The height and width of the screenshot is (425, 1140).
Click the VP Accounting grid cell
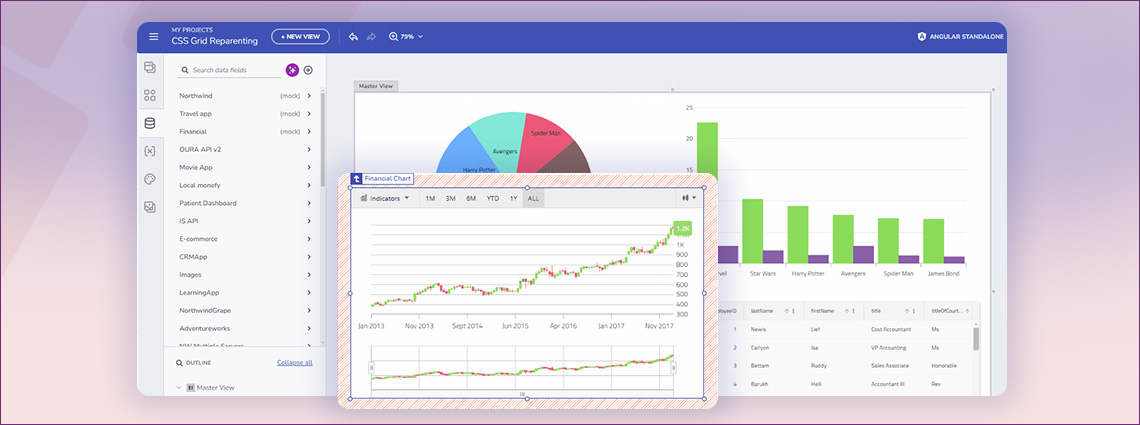tap(895, 348)
